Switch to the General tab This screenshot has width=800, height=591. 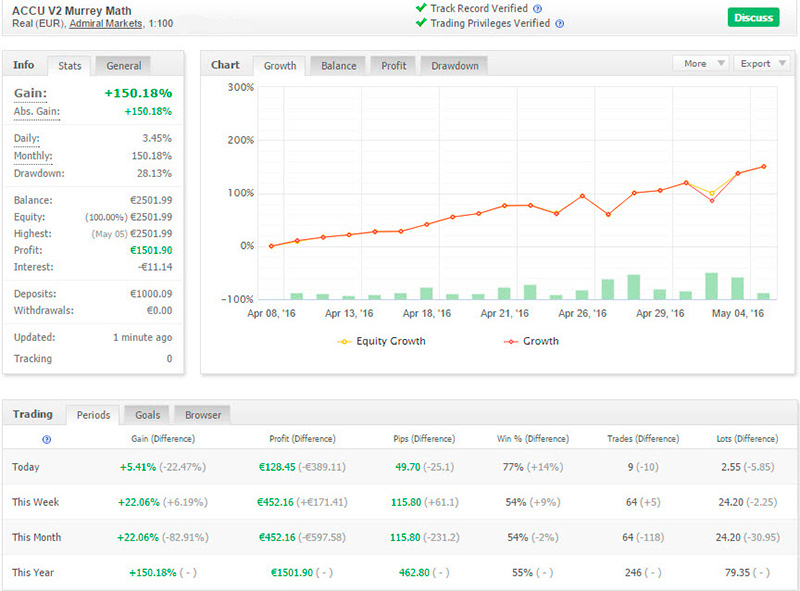pyautogui.click(x=123, y=66)
